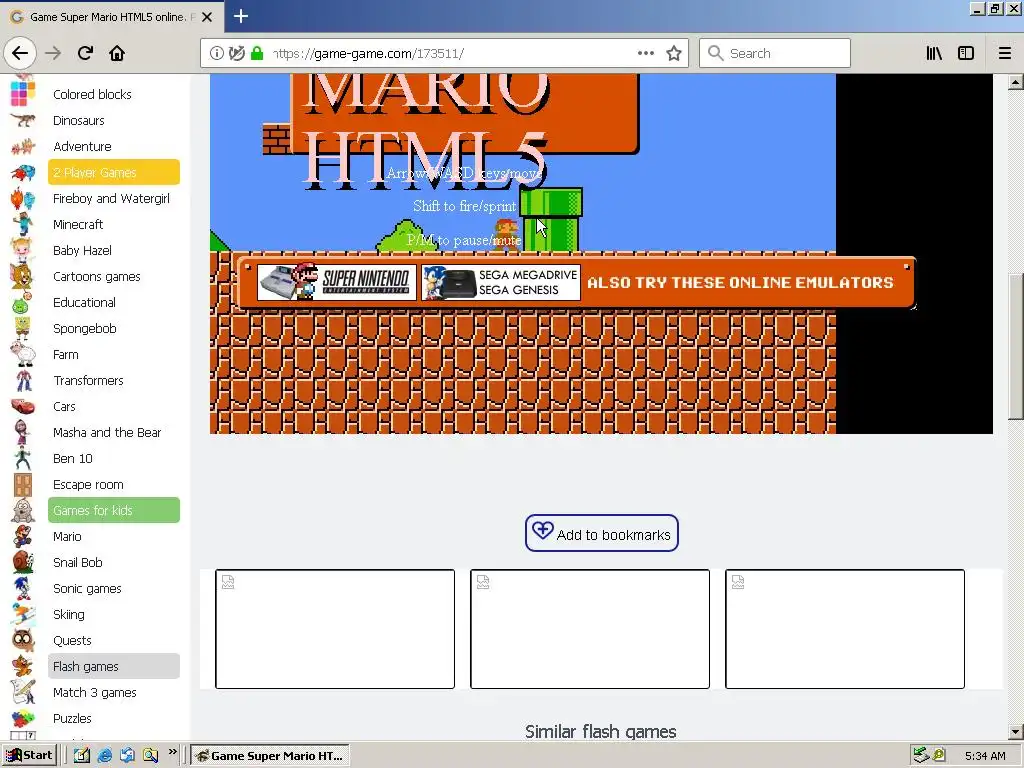
Task: Open the Skiing category link
Action: (69, 615)
